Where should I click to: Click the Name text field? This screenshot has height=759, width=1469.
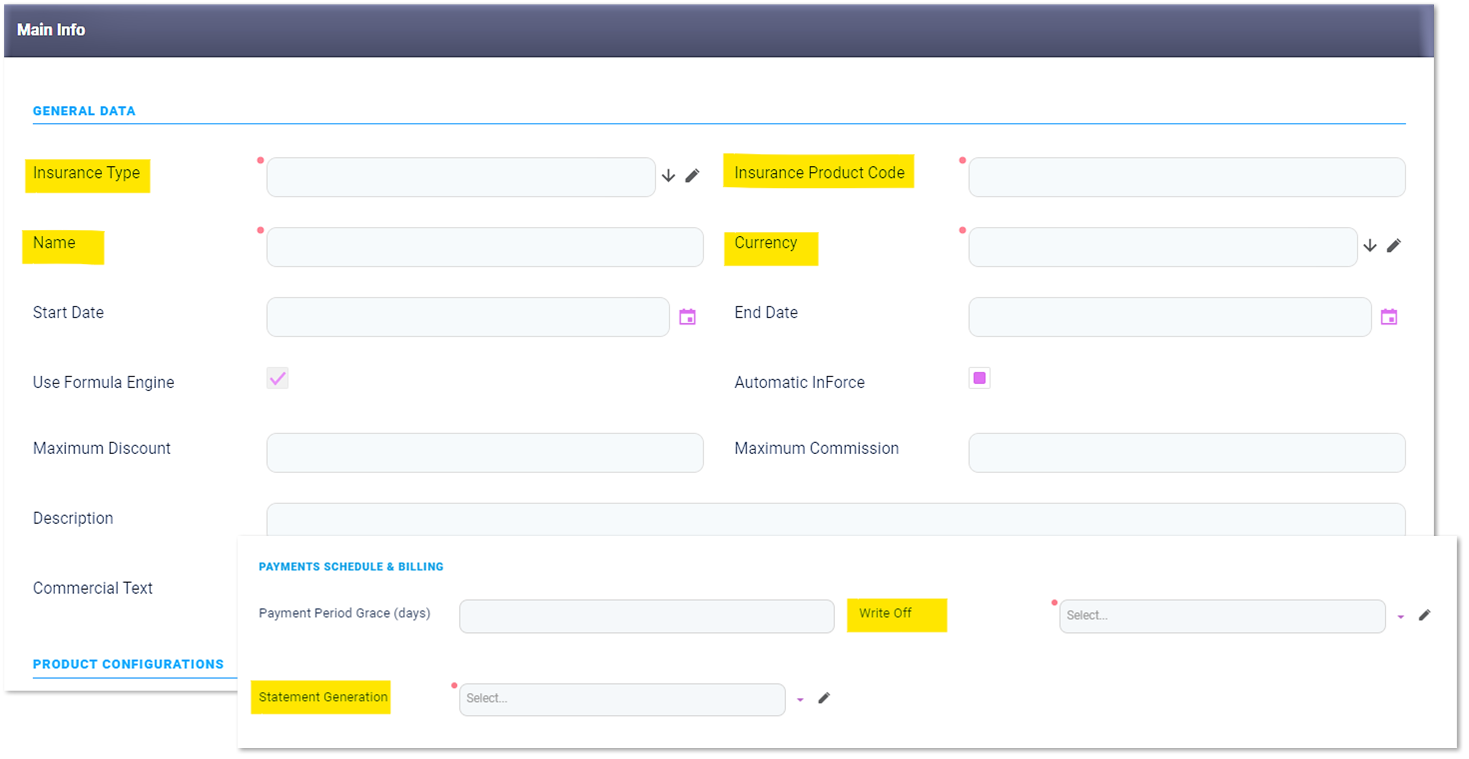click(x=484, y=247)
